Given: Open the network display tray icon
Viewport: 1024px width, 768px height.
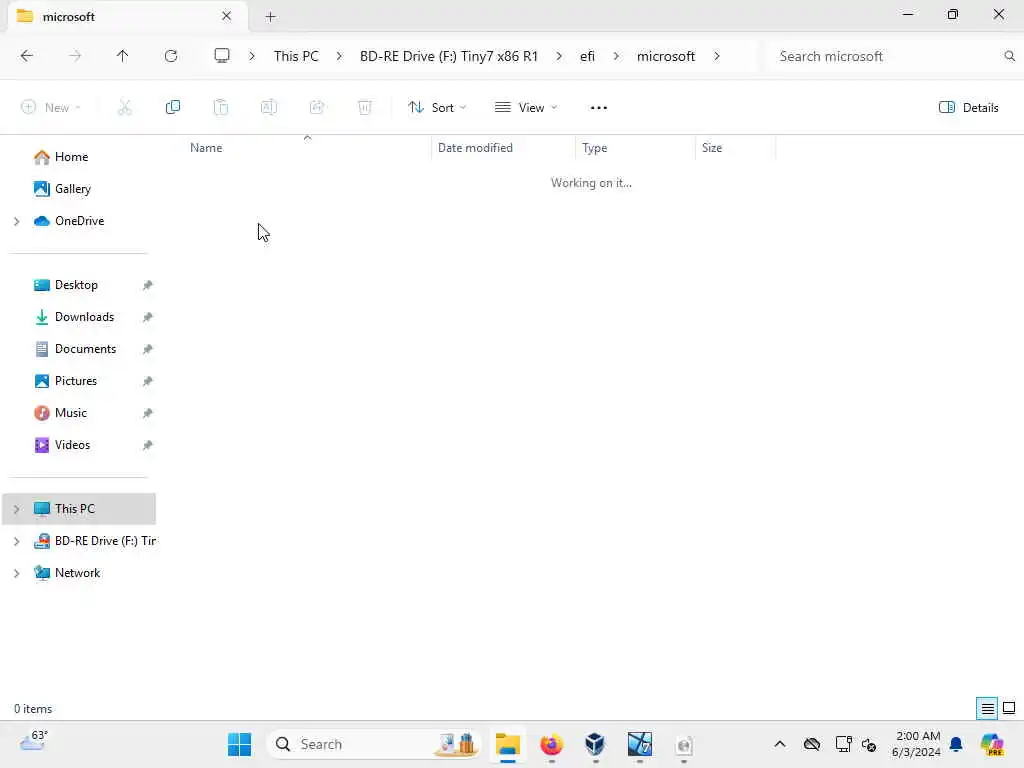Looking at the screenshot, I should [843, 744].
